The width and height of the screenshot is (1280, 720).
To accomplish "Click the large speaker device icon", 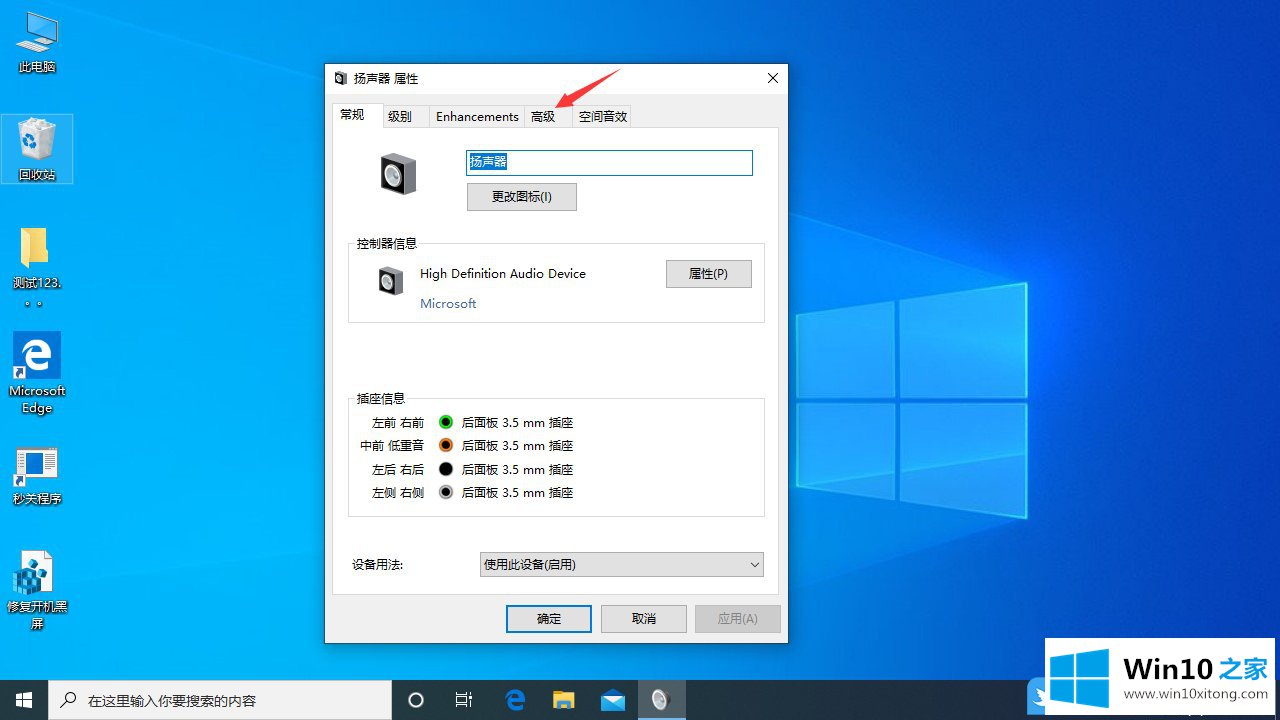I will coord(398,174).
